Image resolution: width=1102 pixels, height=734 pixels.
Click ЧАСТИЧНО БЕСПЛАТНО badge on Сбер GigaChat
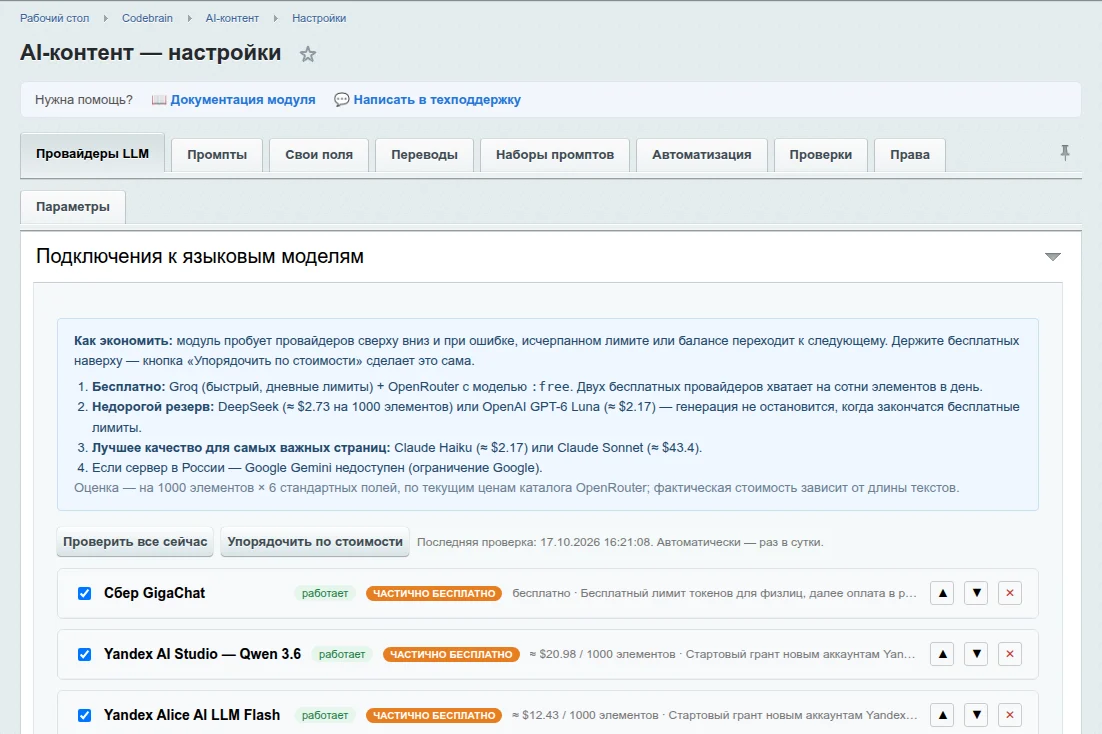(x=434, y=593)
